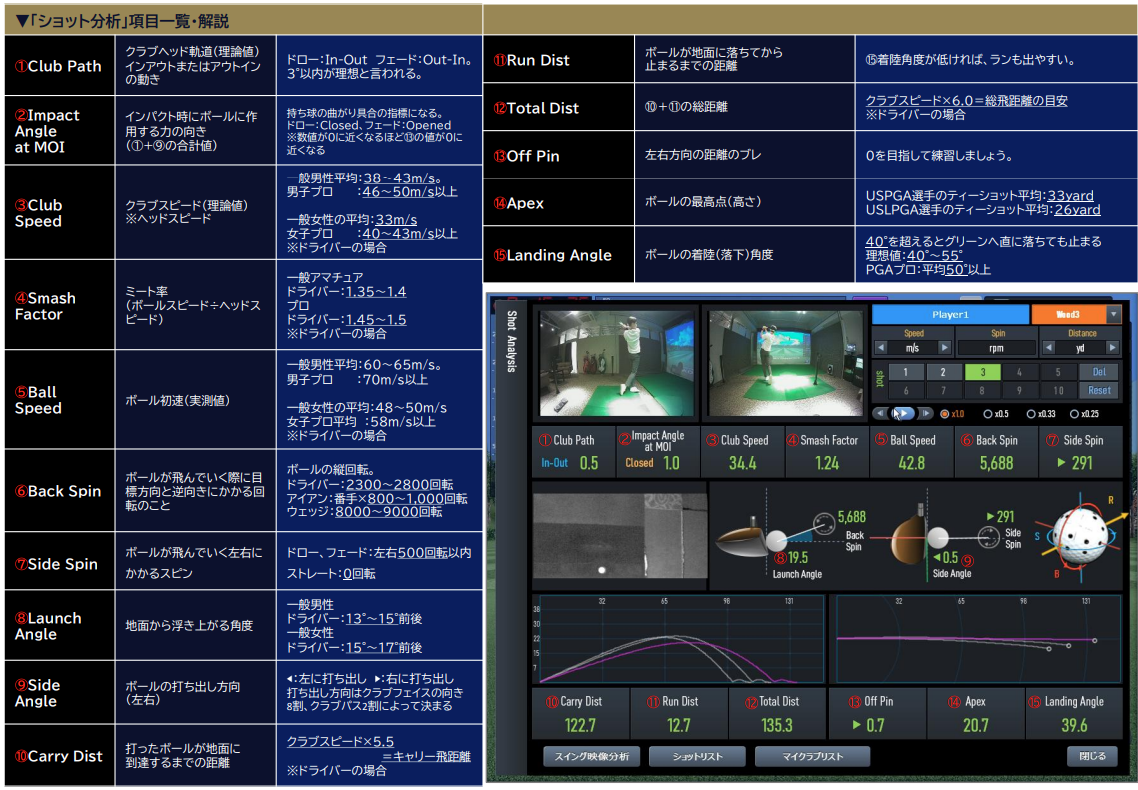Click the rpm Spin unit field
The image size is (1138, 790).
click(996, 348)
